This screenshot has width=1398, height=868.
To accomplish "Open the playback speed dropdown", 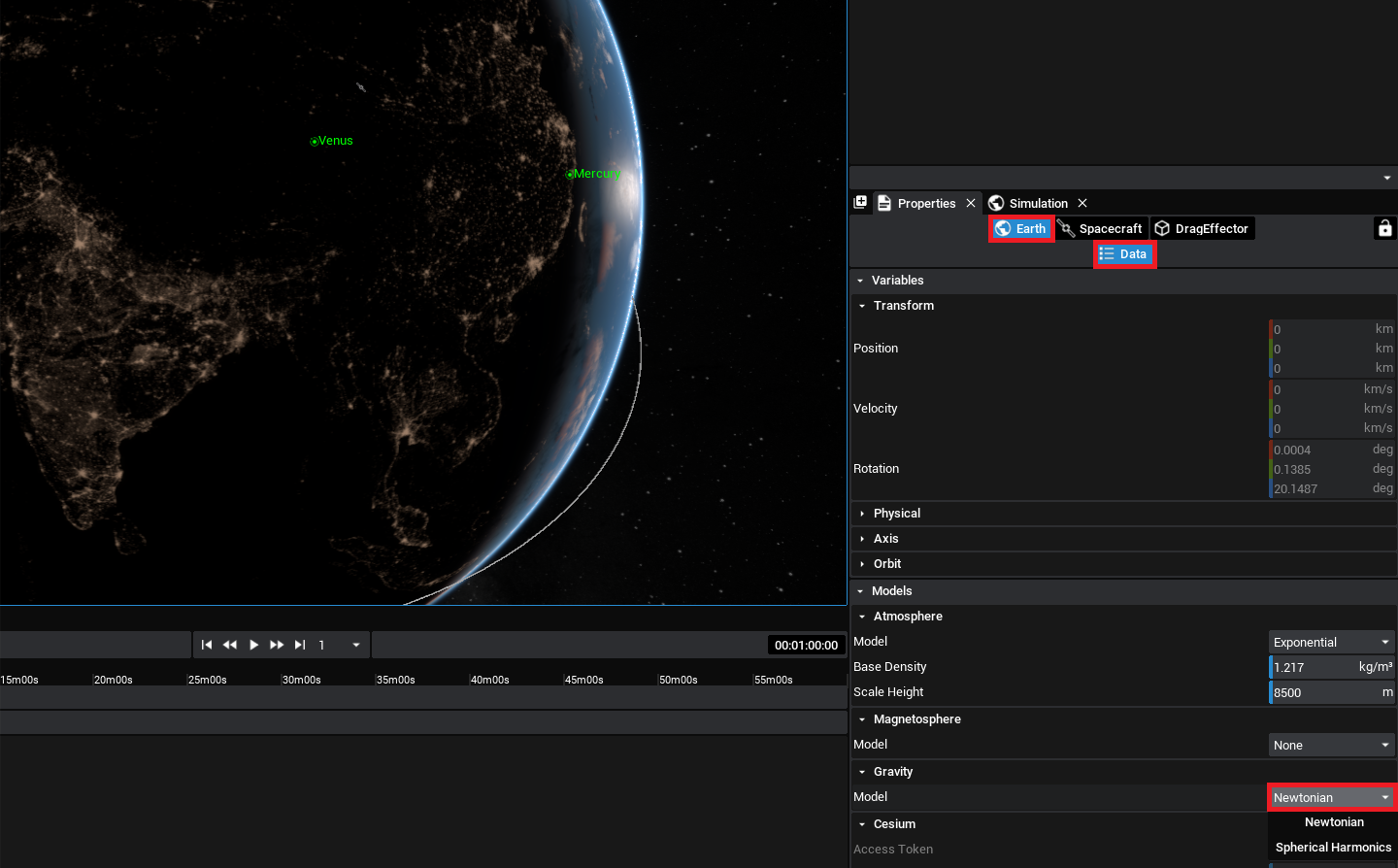I will (x=356, y=645).
